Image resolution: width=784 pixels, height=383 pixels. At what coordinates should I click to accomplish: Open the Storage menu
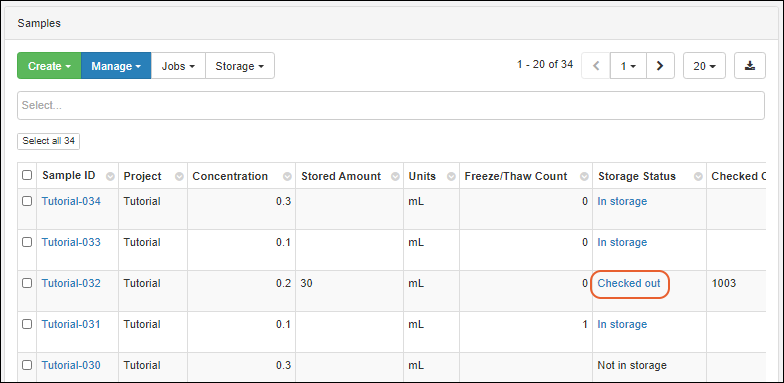(240, 66)
